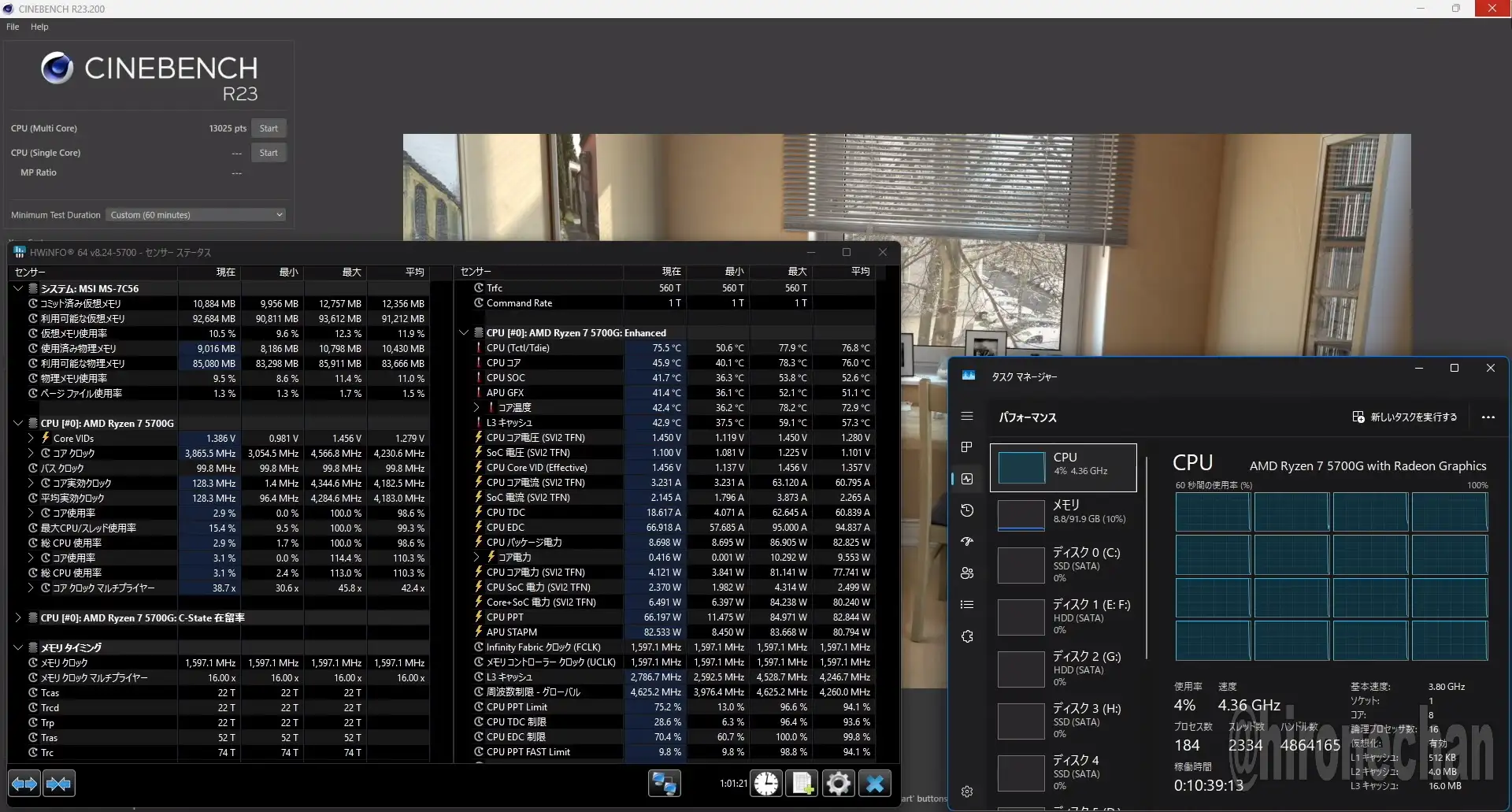Open Task Manager Users icon
The width and height of the screenshot is (1512, 812).
967,573
